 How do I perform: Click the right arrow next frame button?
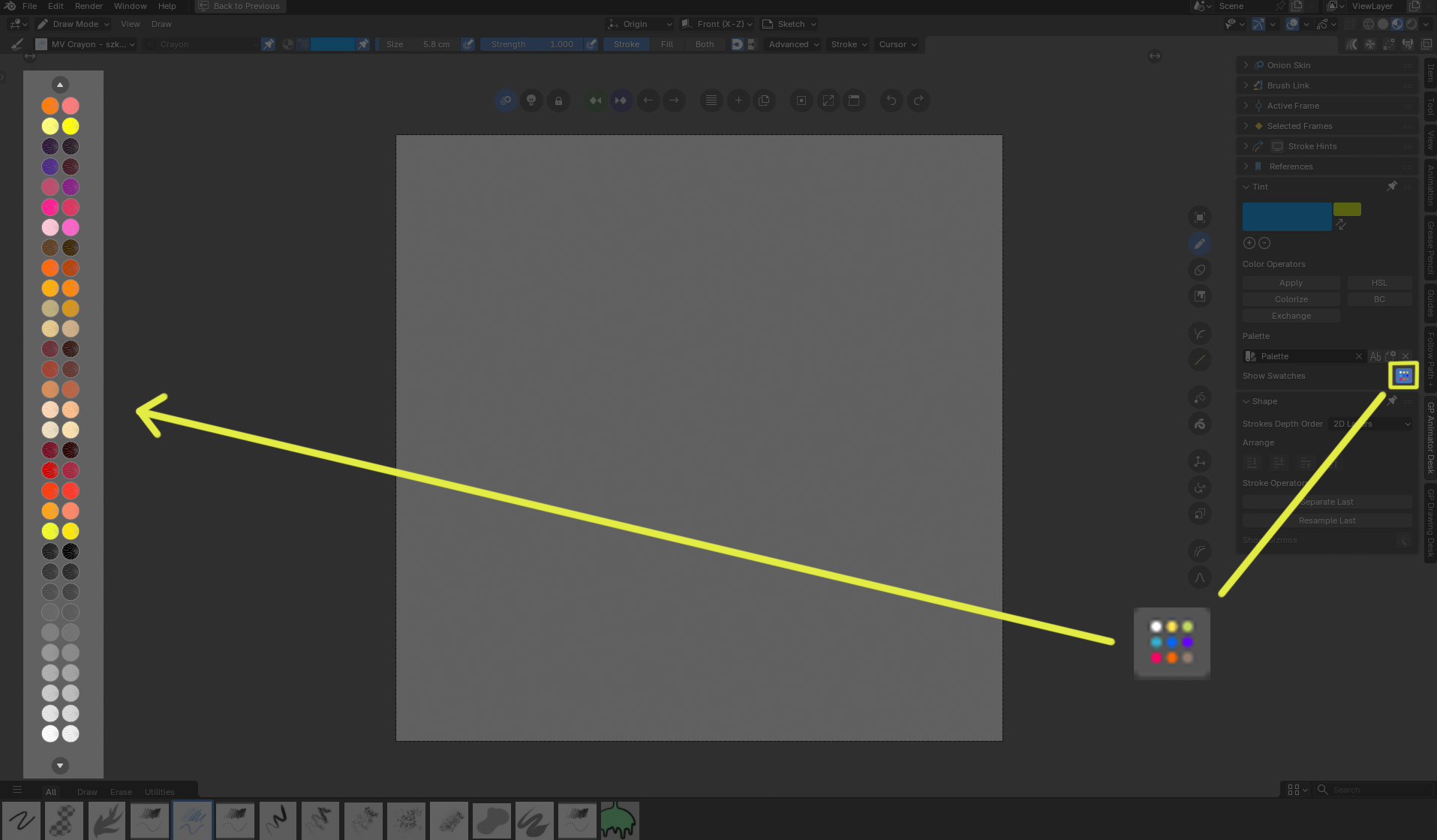675,100
